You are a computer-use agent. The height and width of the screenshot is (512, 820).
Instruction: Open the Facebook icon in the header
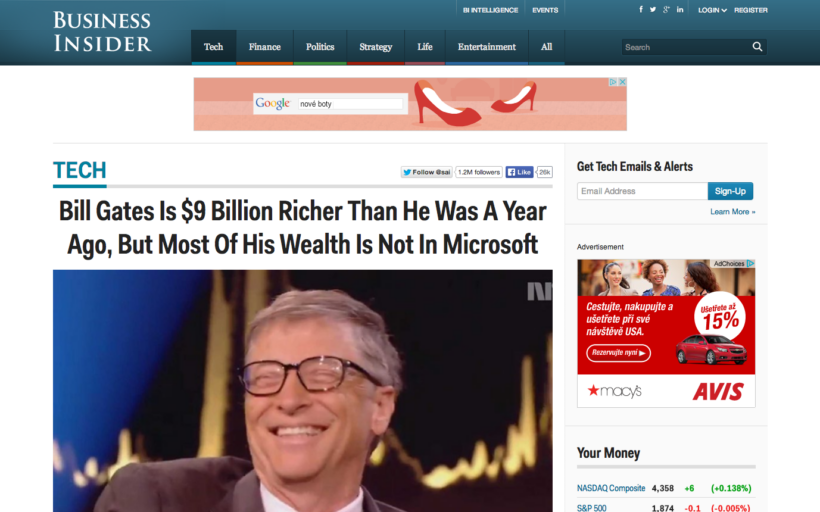click(641, 9)
